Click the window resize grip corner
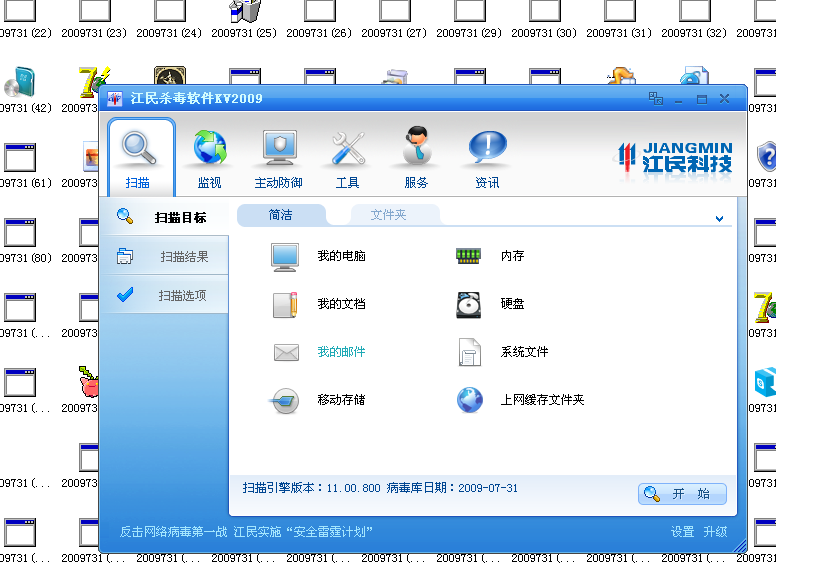This screenshot has width=840, height=581. [741, 546]
